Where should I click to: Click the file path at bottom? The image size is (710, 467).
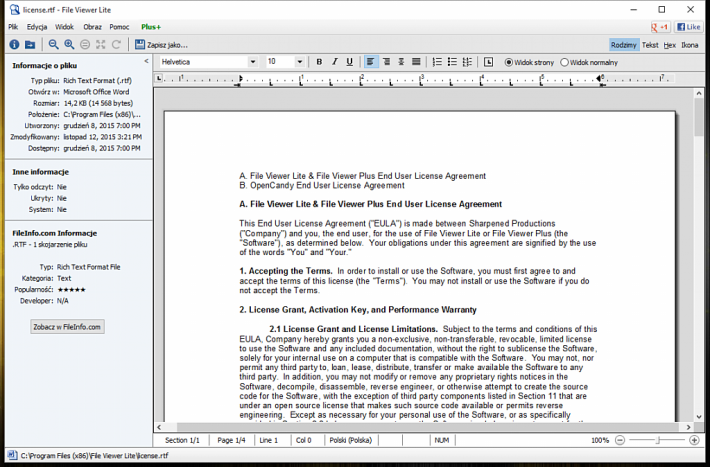point(94,455)
